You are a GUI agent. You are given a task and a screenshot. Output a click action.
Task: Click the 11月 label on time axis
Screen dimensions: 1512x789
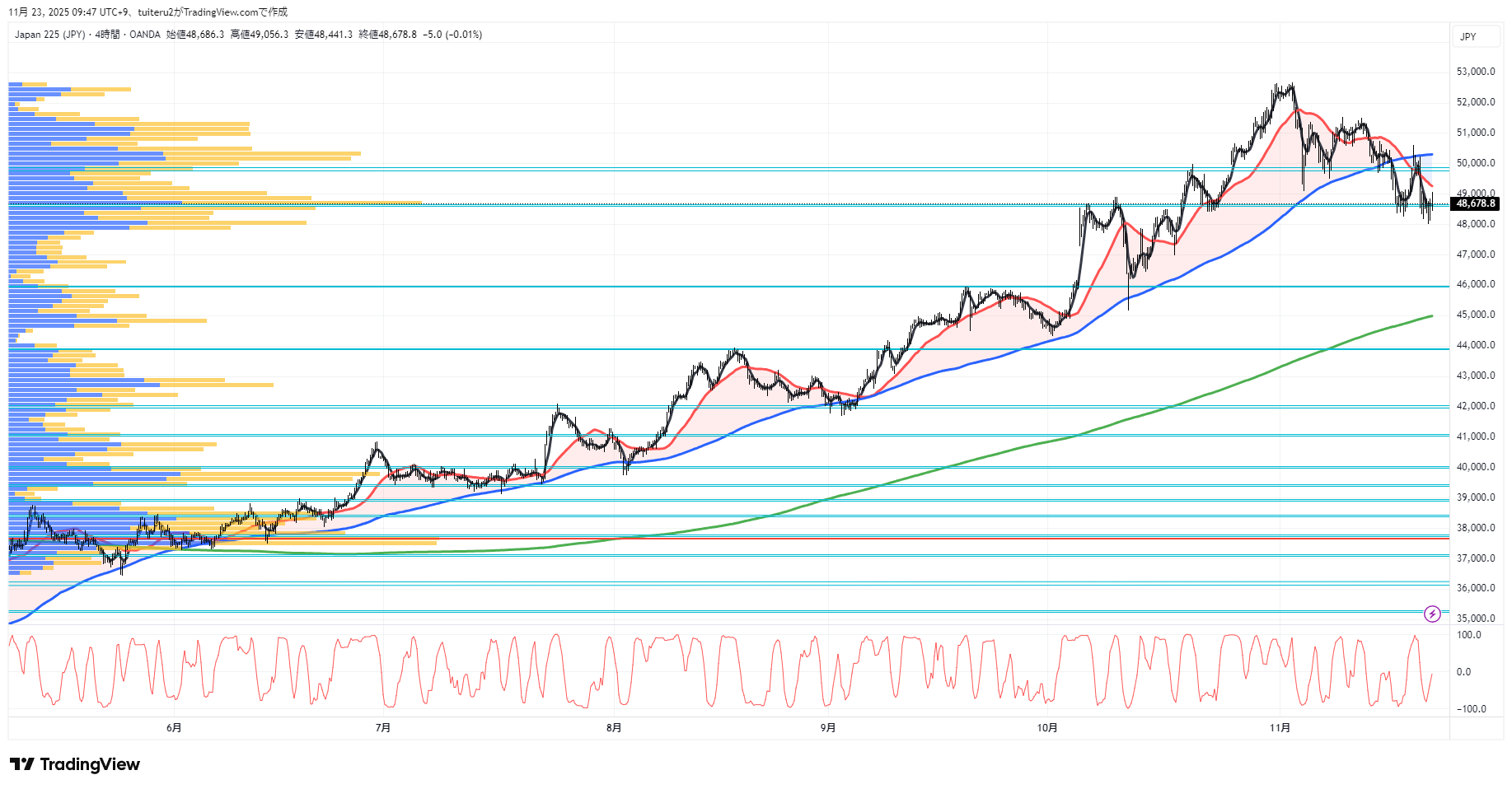pos(1280,727)
